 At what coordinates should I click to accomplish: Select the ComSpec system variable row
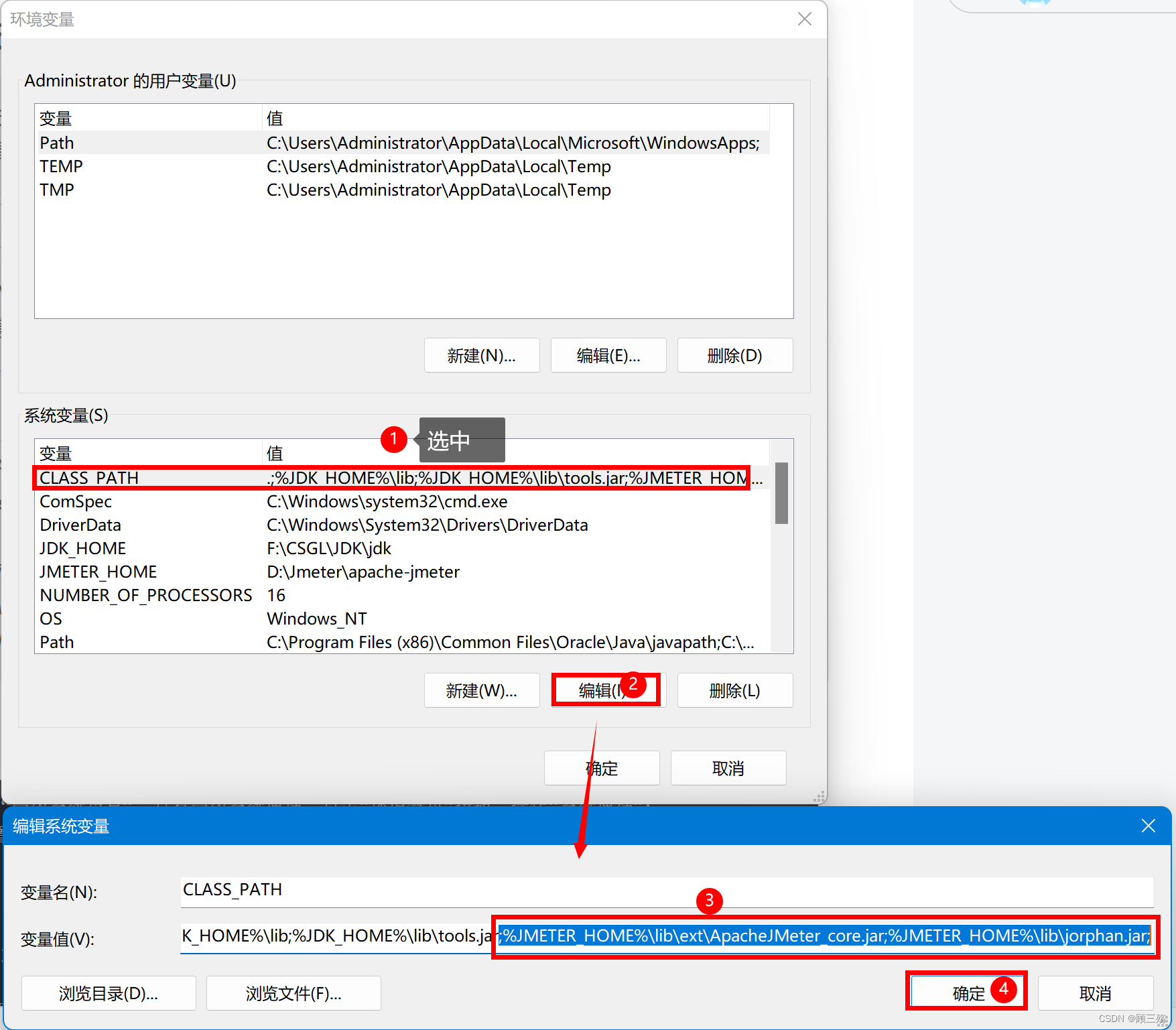pos(402,501)
